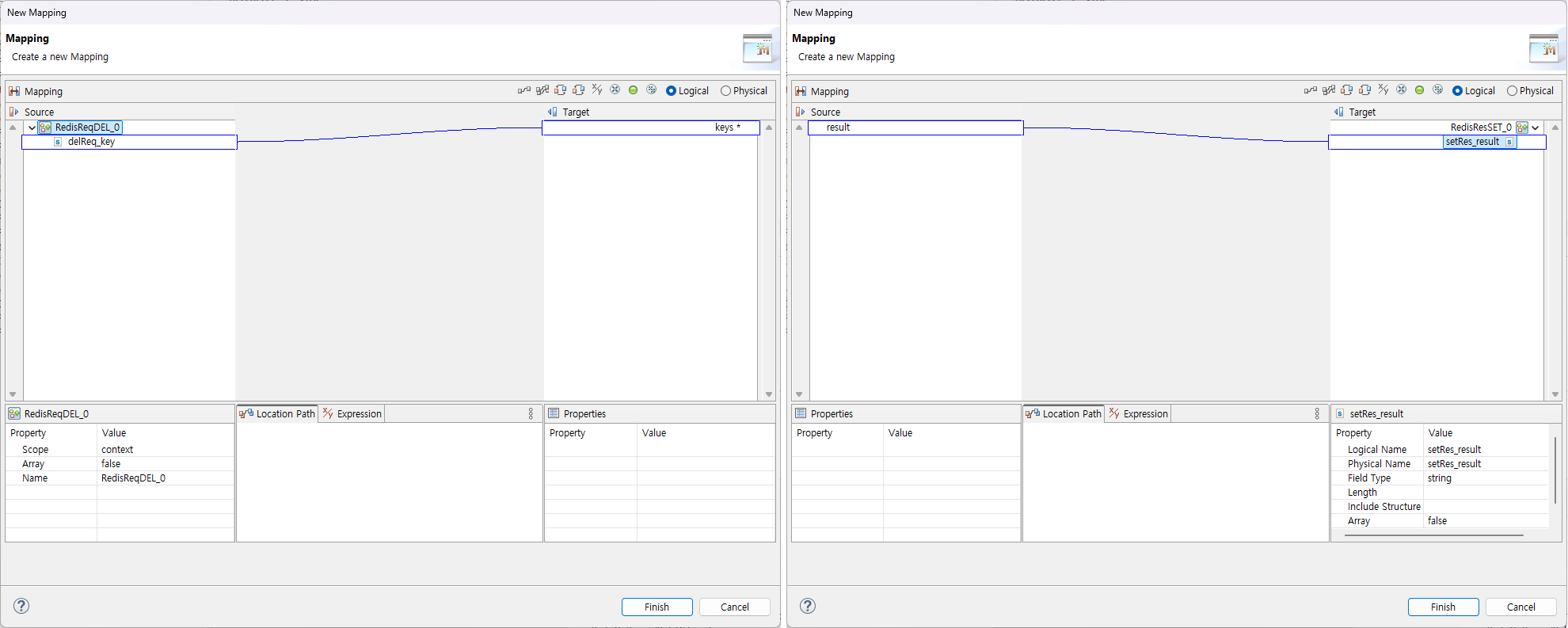Click the help question mark in left dialog
The height and width of the screenshot is (628, 1568).
(21, 606)
